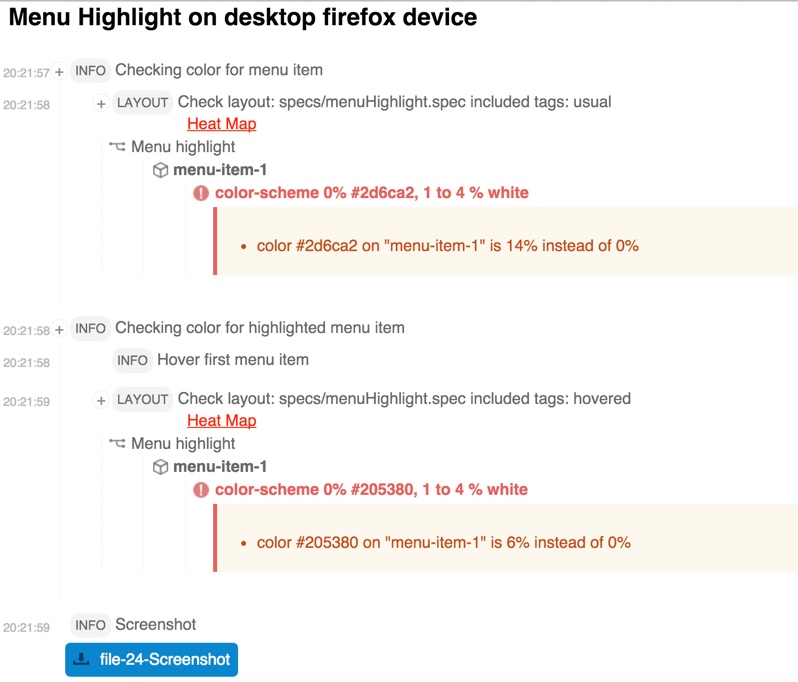Click the LAYOUT badge for the usual tags check
This screenshot has width=798, height=682.
(142, 103)
